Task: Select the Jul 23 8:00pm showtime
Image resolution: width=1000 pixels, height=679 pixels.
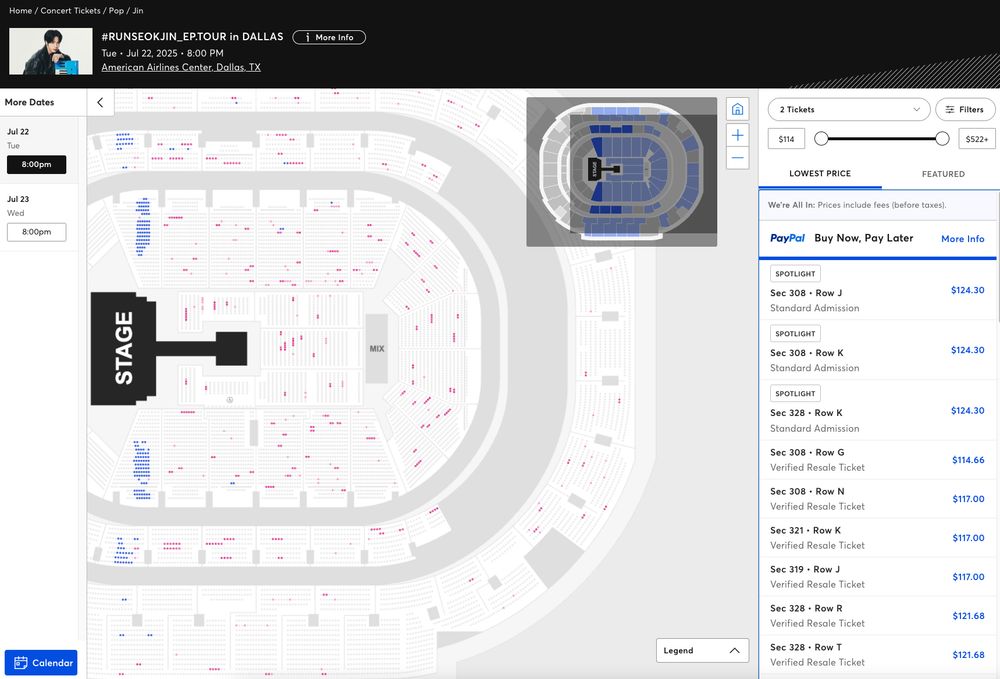Action: 36,232
